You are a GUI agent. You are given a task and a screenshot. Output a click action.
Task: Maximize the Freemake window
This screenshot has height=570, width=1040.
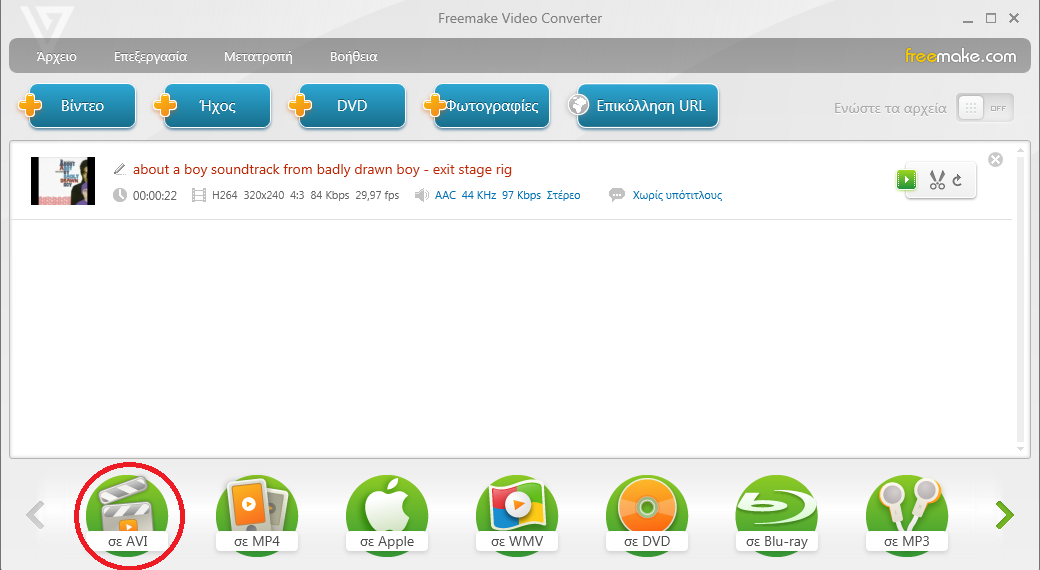991,19
